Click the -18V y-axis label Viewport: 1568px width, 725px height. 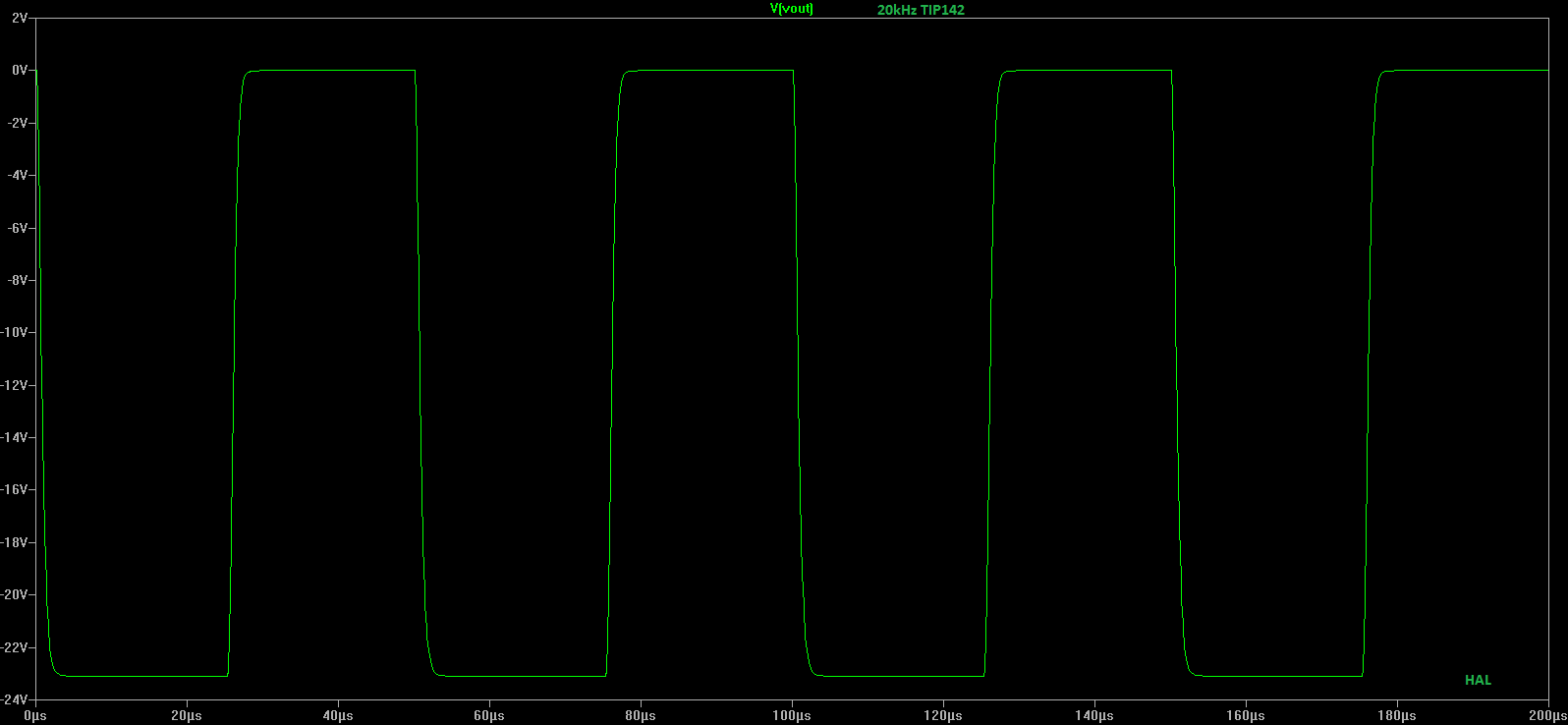point(14,542)
